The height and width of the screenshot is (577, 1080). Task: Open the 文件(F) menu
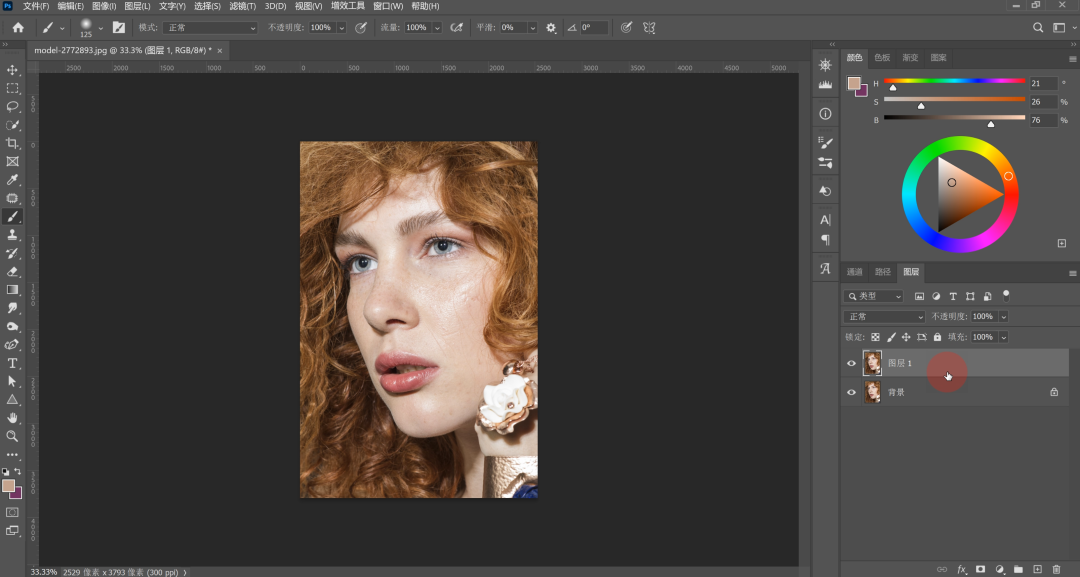36,6
